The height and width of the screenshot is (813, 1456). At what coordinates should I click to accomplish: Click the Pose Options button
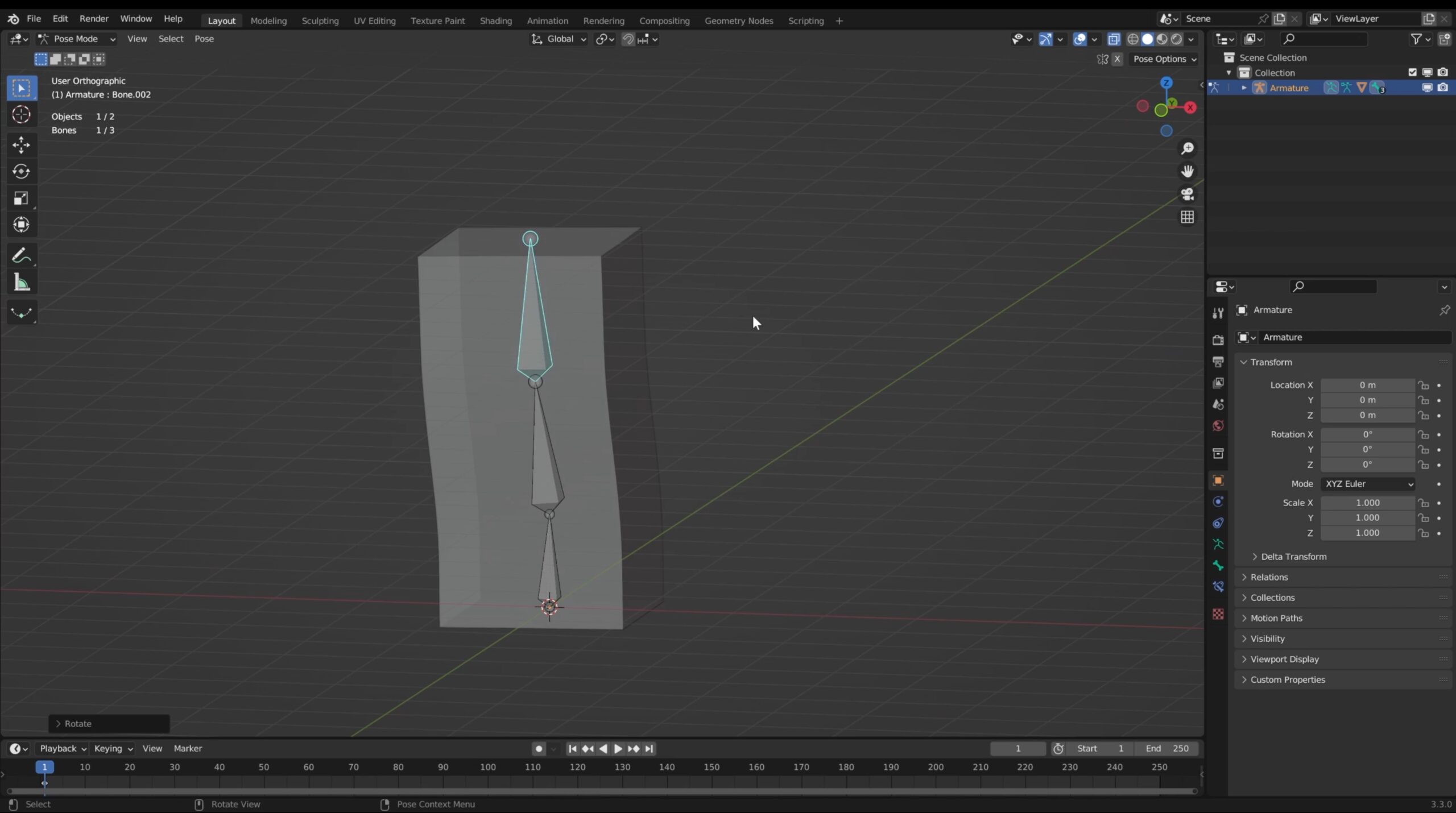coord(1164,59)
